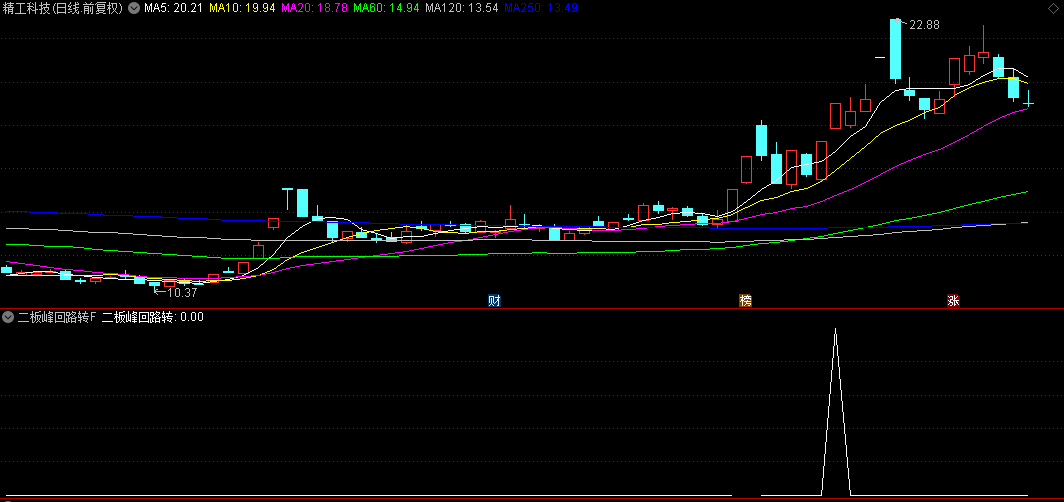The width and height of the screenshot is (1064, 502).
Task: Select the stock title 精工科技(日线.前复权)
Action: coord(63,8)
